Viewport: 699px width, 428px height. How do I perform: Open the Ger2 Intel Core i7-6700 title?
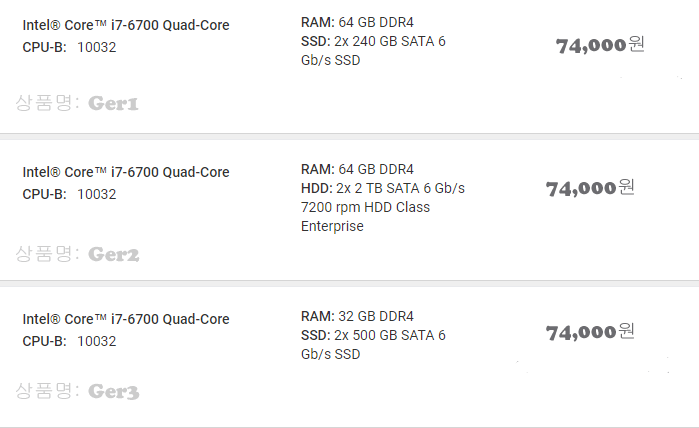click(126, 172)
